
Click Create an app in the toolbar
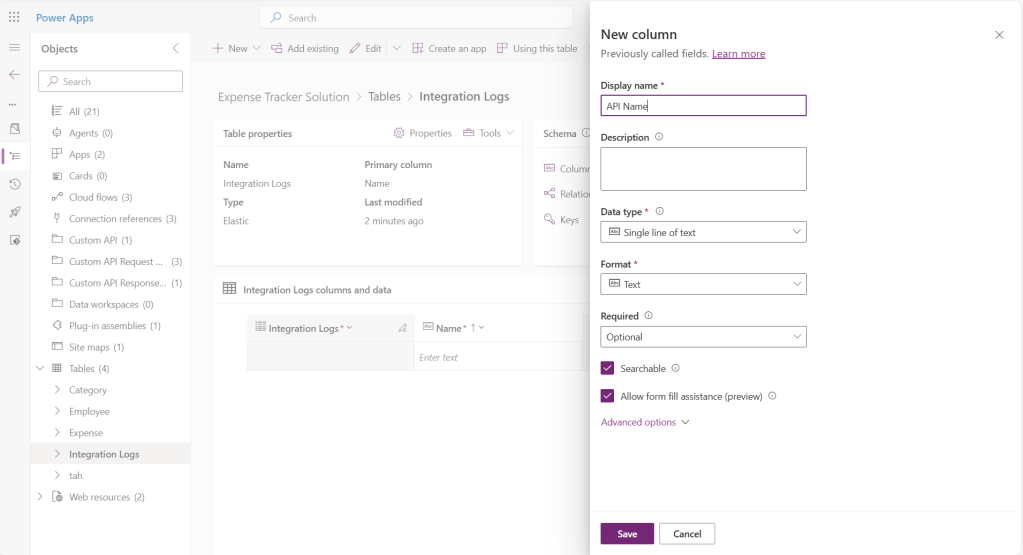(449, 48)
